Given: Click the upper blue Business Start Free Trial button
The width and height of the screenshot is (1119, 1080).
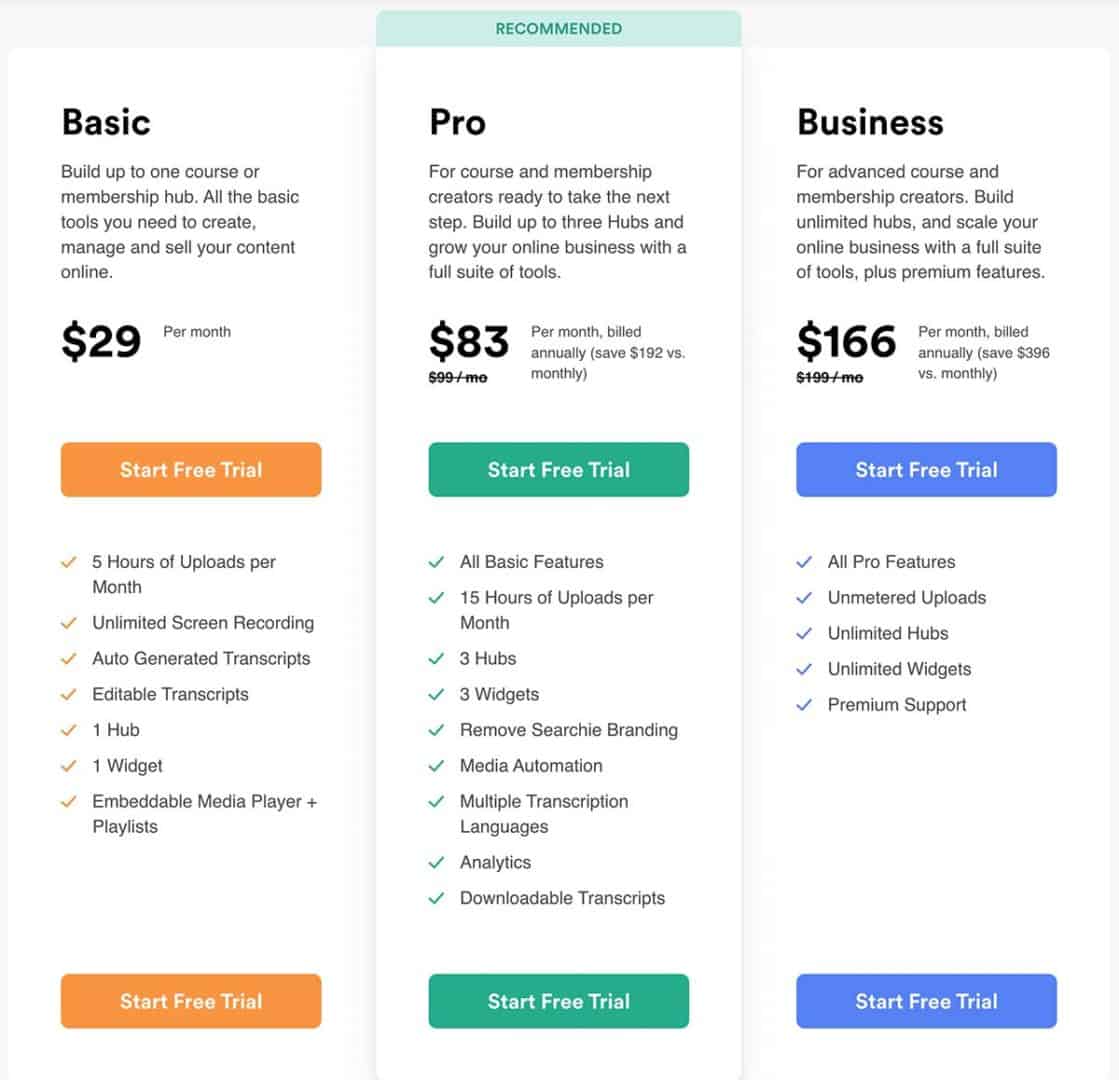Looking at the screenshot, I should click(x=926, y=469).
